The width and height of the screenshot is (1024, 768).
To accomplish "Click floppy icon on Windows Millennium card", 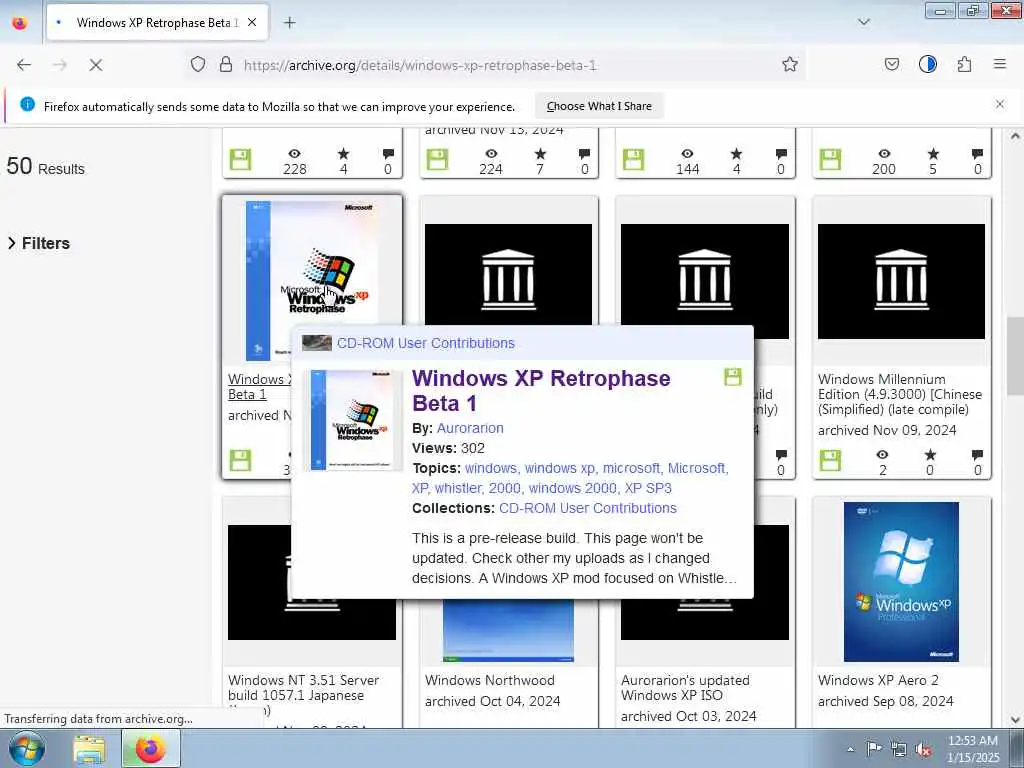I will point(830,460).
